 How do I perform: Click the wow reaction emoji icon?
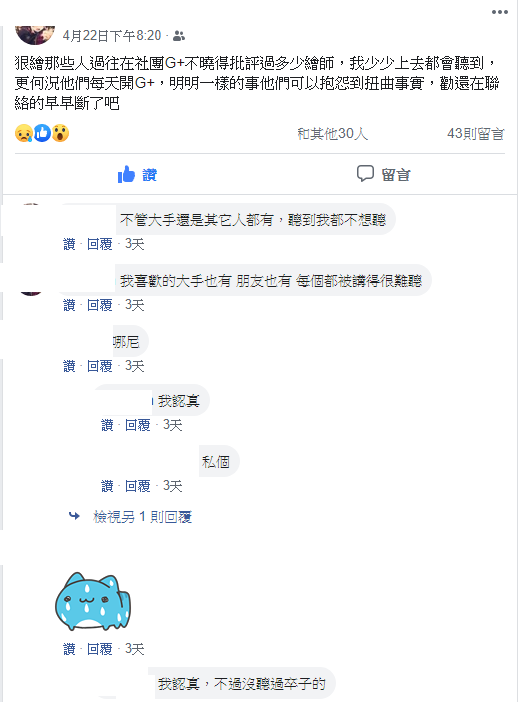tap(60, 133)
